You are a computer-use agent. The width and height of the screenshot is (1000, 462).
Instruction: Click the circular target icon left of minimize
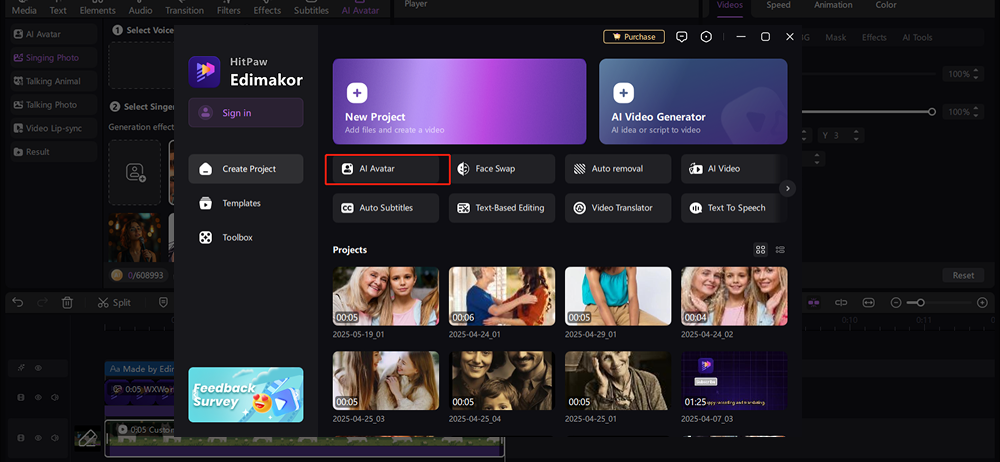(706, 37)
